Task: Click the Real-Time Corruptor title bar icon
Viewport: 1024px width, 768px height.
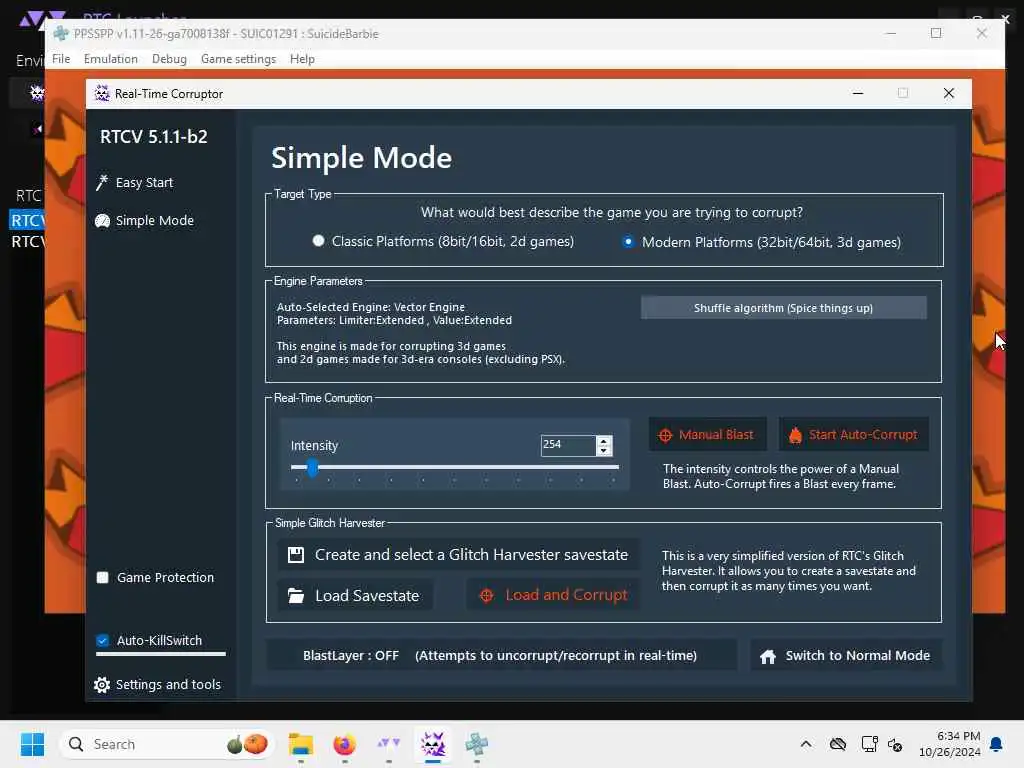Action: [103, 93]
